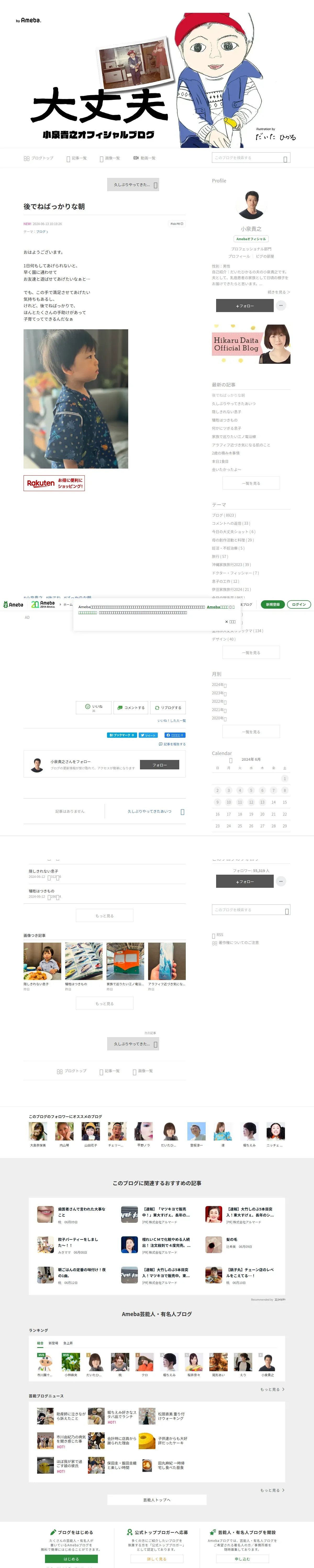
Task: Click the Amebaオフィシャル badge
Action: coord(251,239)
